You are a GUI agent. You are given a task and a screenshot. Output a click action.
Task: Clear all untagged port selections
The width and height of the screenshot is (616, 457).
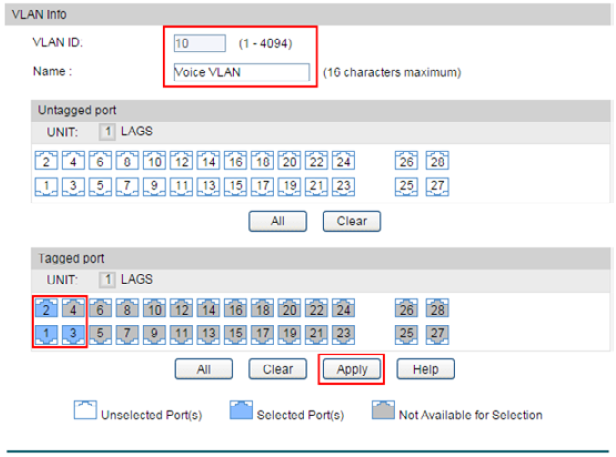(x=352, y=221)
